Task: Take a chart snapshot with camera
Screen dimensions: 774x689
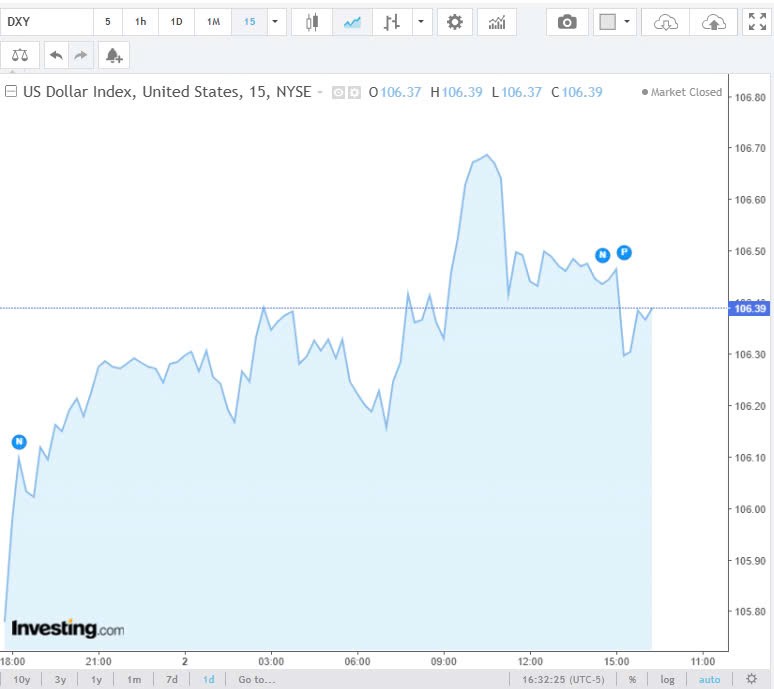Action: pyautogui.click(x=567, y=22)
